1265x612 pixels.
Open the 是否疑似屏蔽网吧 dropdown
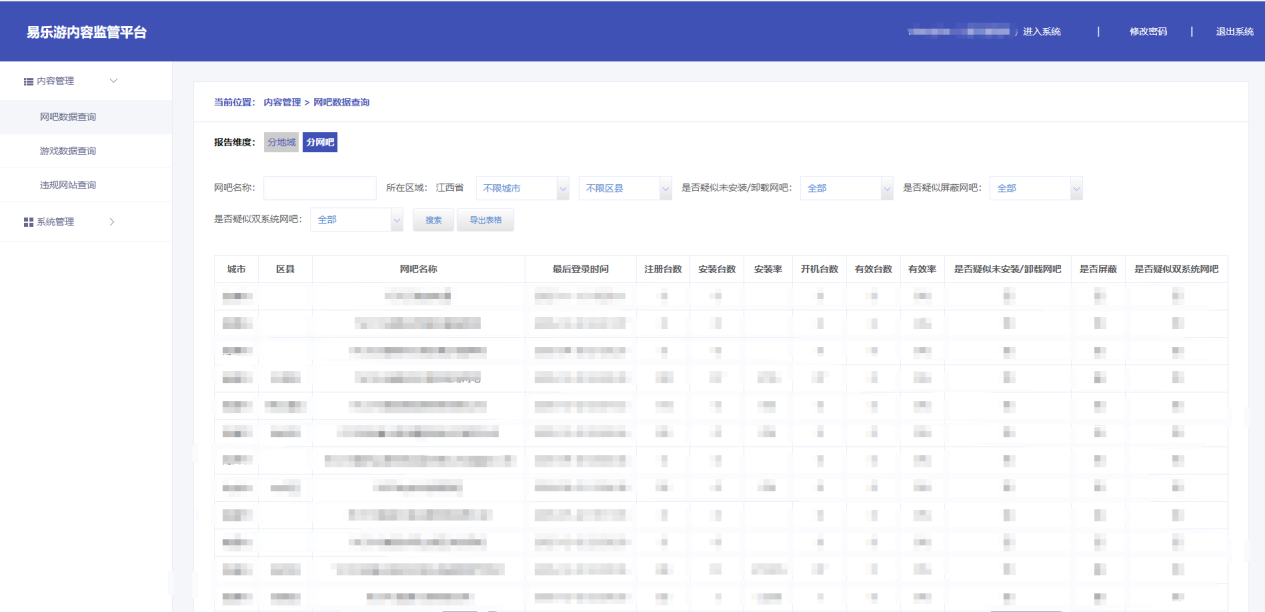point(1036,188)
